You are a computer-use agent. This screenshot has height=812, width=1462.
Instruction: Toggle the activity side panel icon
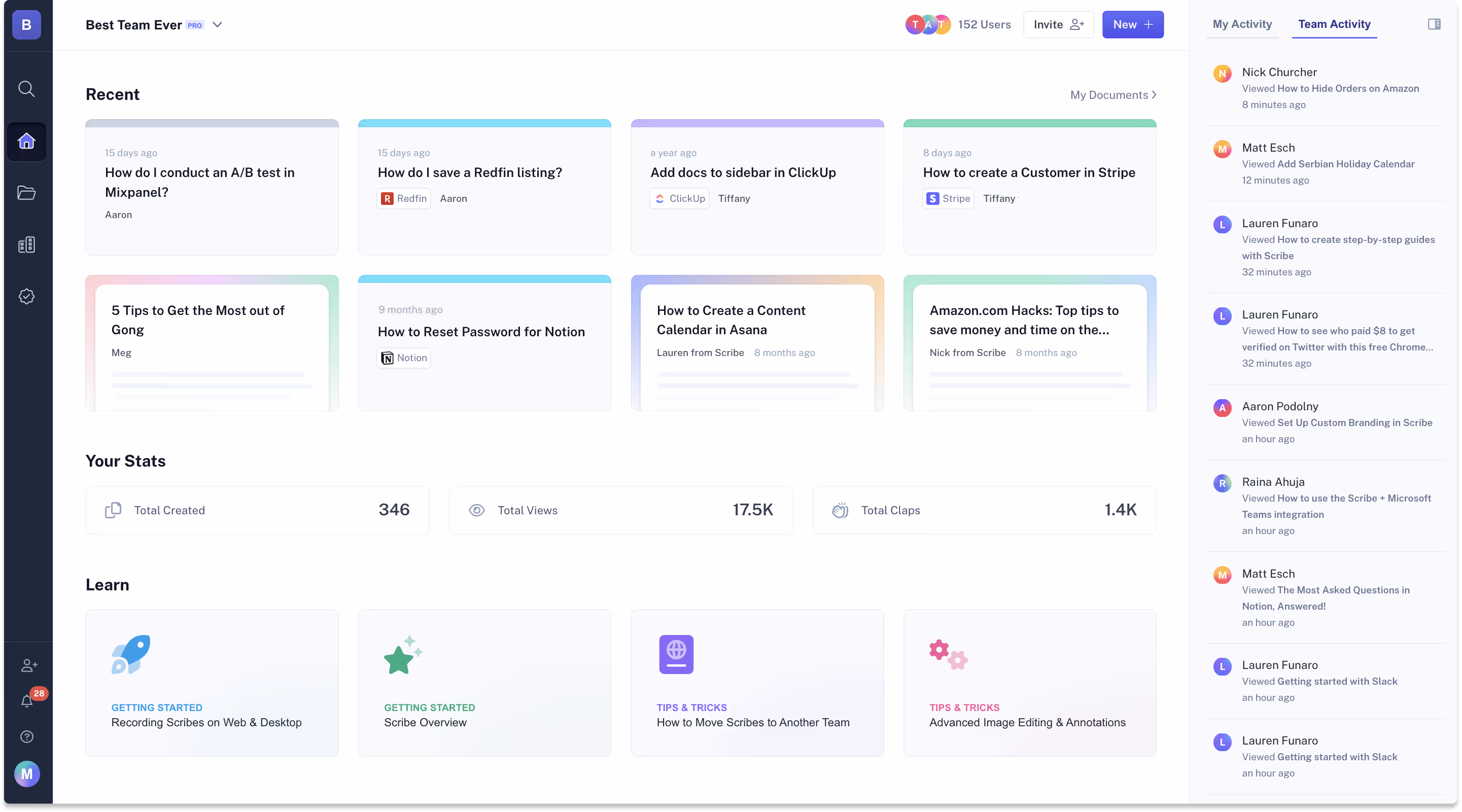1434,24
